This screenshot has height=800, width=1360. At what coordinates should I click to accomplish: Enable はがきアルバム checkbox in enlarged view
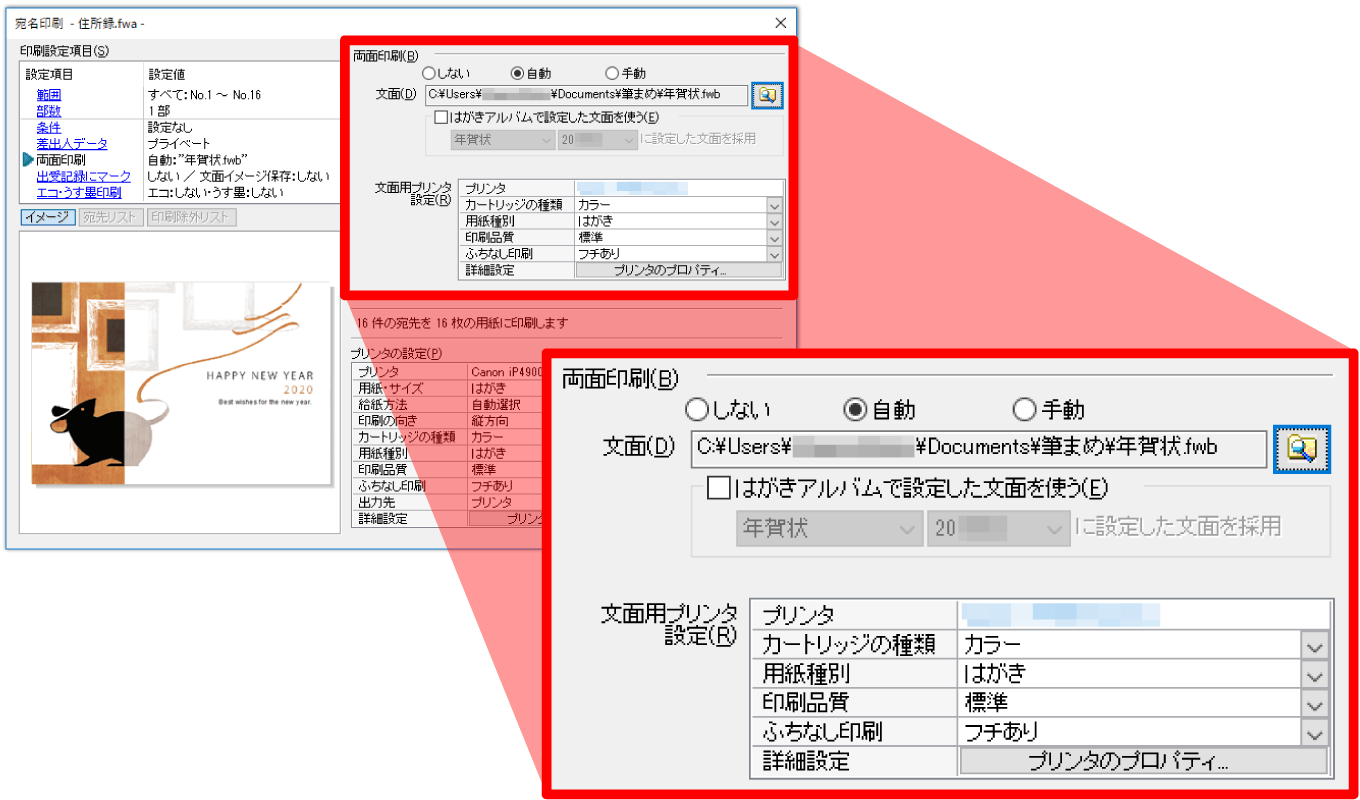tap(718, 488)
